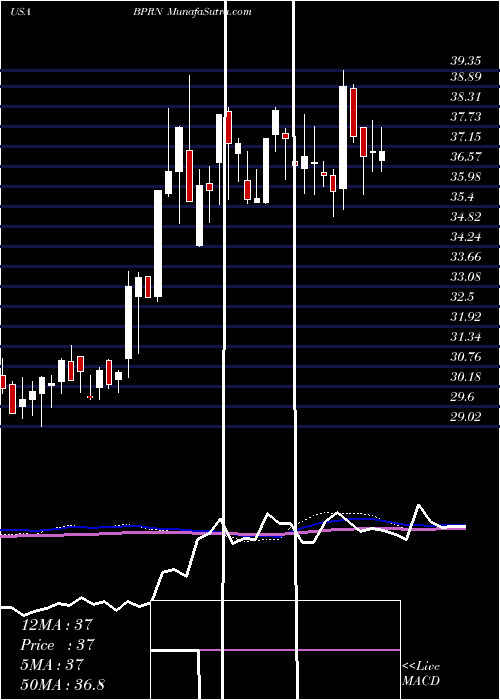Select the 50MA : 36.8 readout
The image size is (500, 700).
(x=62, y=684)
